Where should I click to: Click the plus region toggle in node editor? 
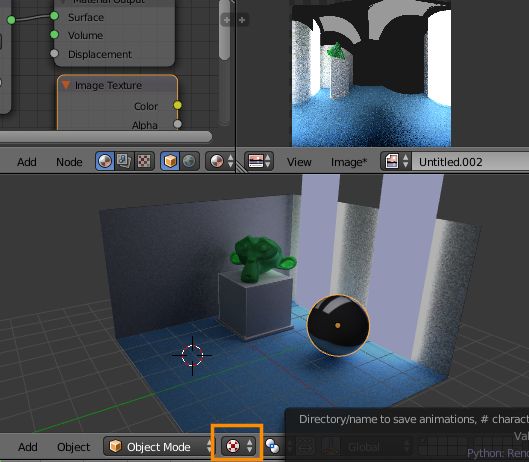[227, 20]
